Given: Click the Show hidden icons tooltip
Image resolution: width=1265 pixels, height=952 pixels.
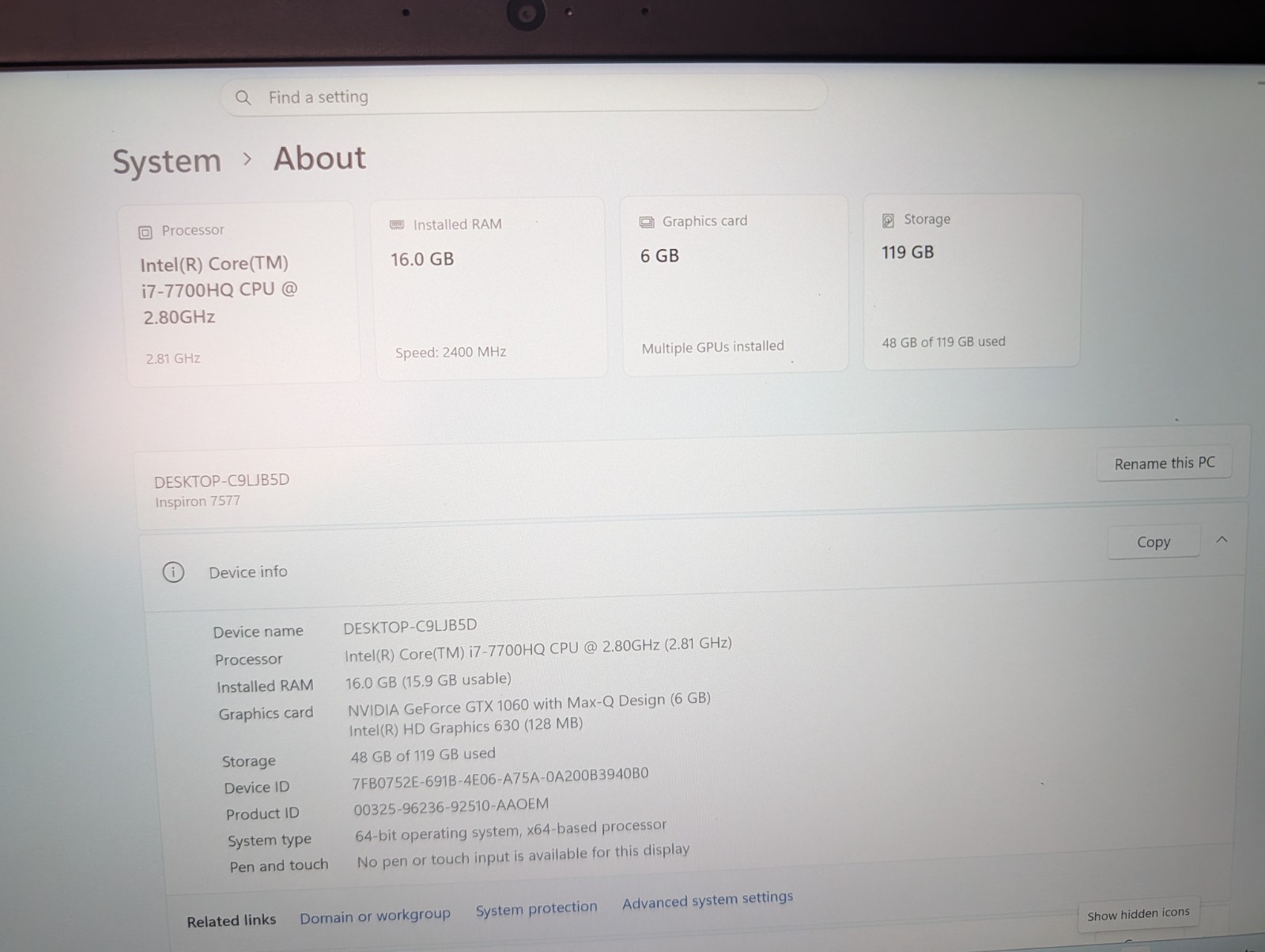Looking at the screenshot, I should coord(1138,914).
